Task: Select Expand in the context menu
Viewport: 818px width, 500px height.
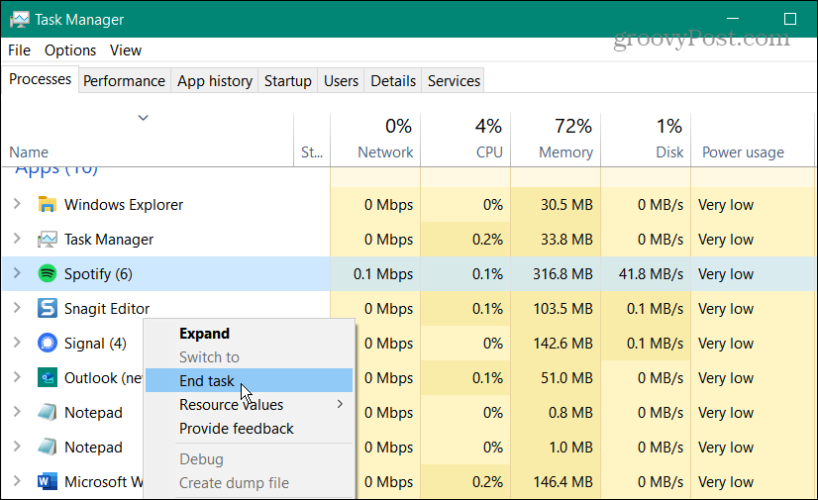Action: coord(249,333)
